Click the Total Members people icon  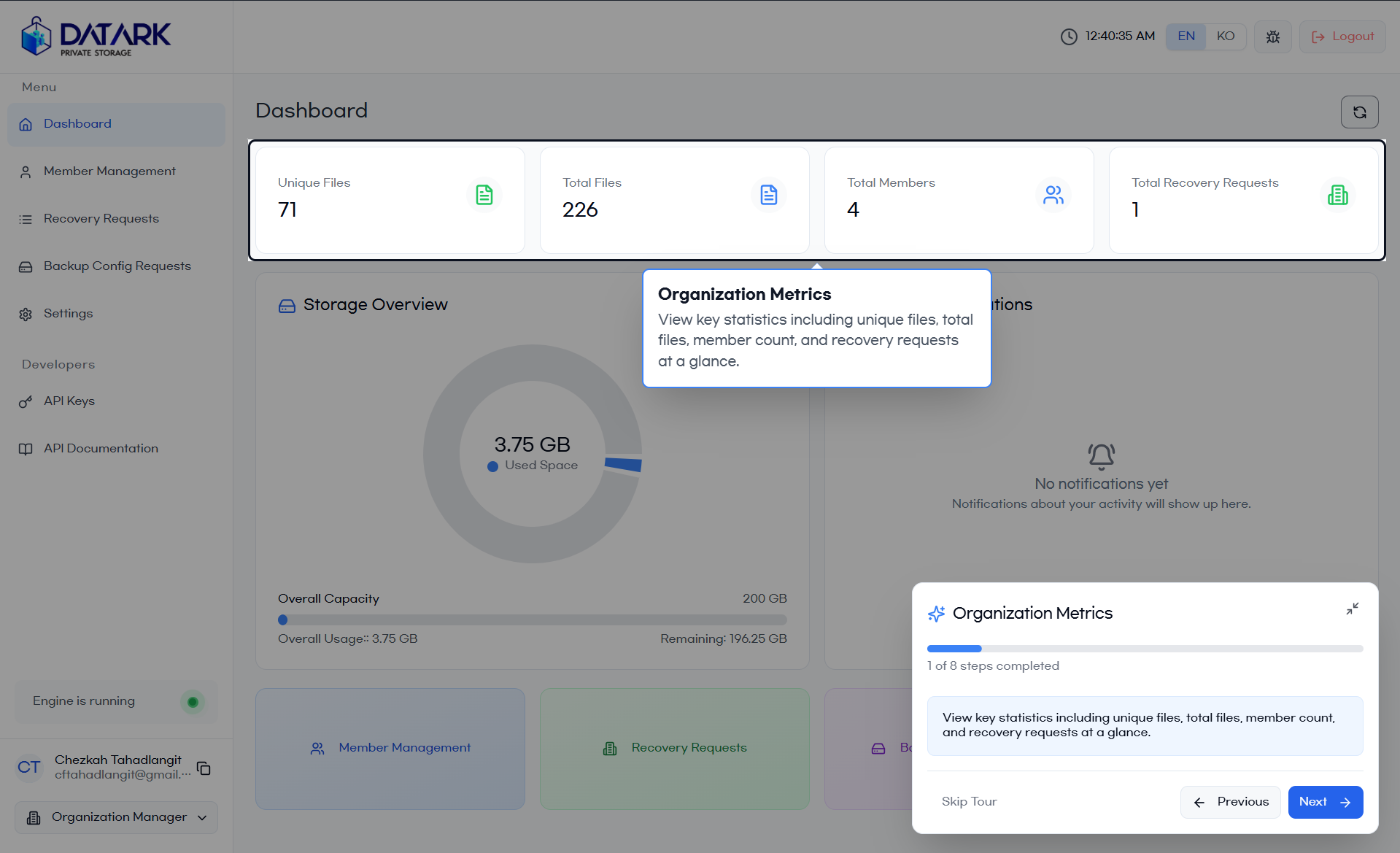1053,195
